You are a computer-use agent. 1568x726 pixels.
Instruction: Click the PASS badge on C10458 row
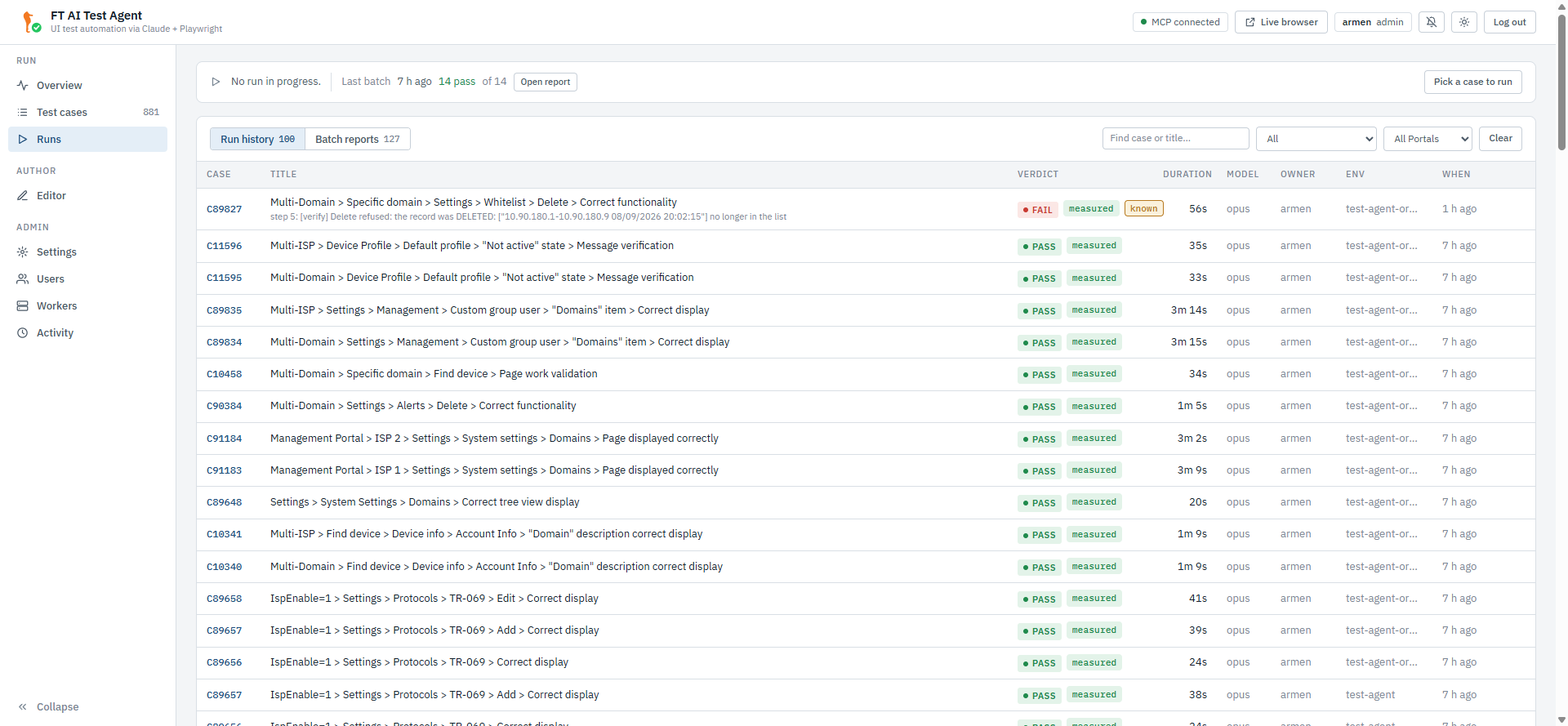1038,375
